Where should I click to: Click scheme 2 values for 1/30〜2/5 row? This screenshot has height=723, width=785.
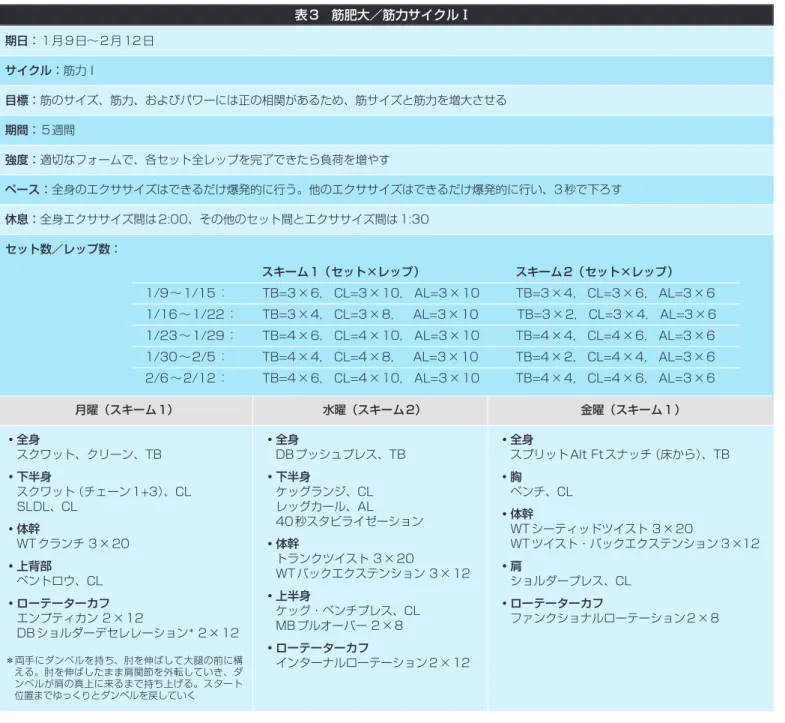tap(616, 357)
